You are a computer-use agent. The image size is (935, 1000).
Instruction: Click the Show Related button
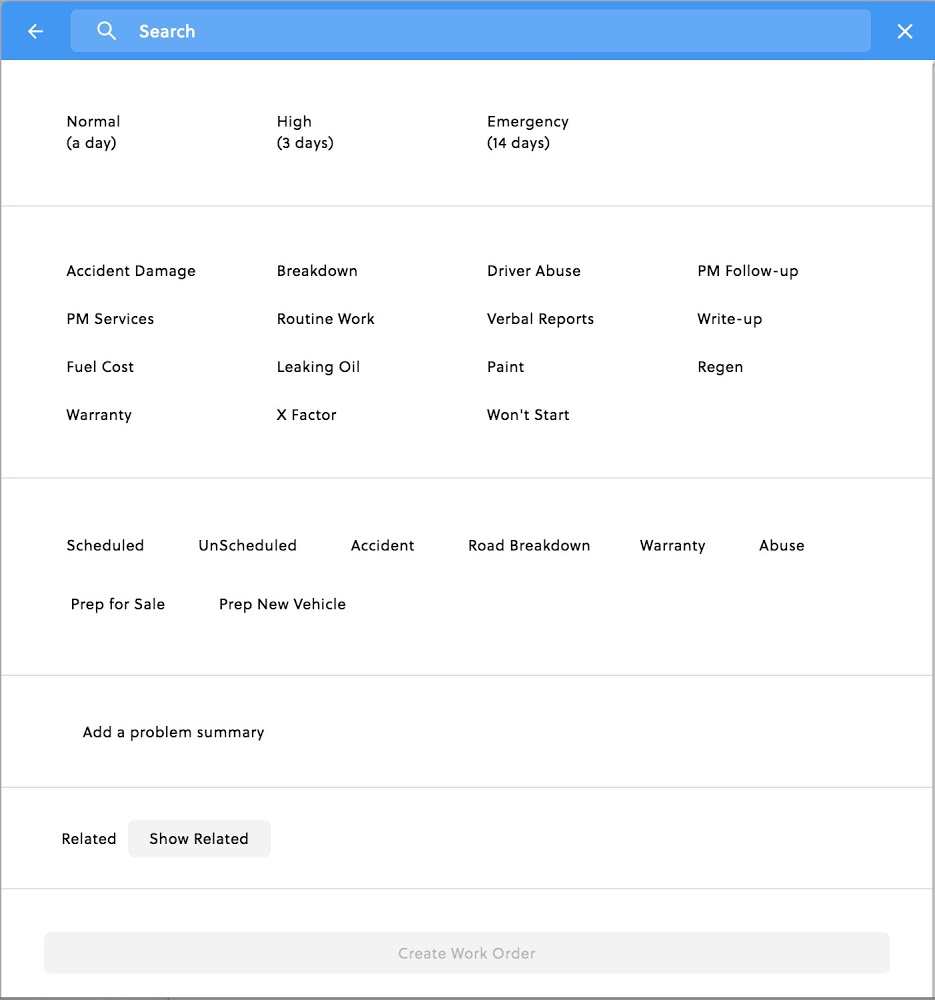199,839
